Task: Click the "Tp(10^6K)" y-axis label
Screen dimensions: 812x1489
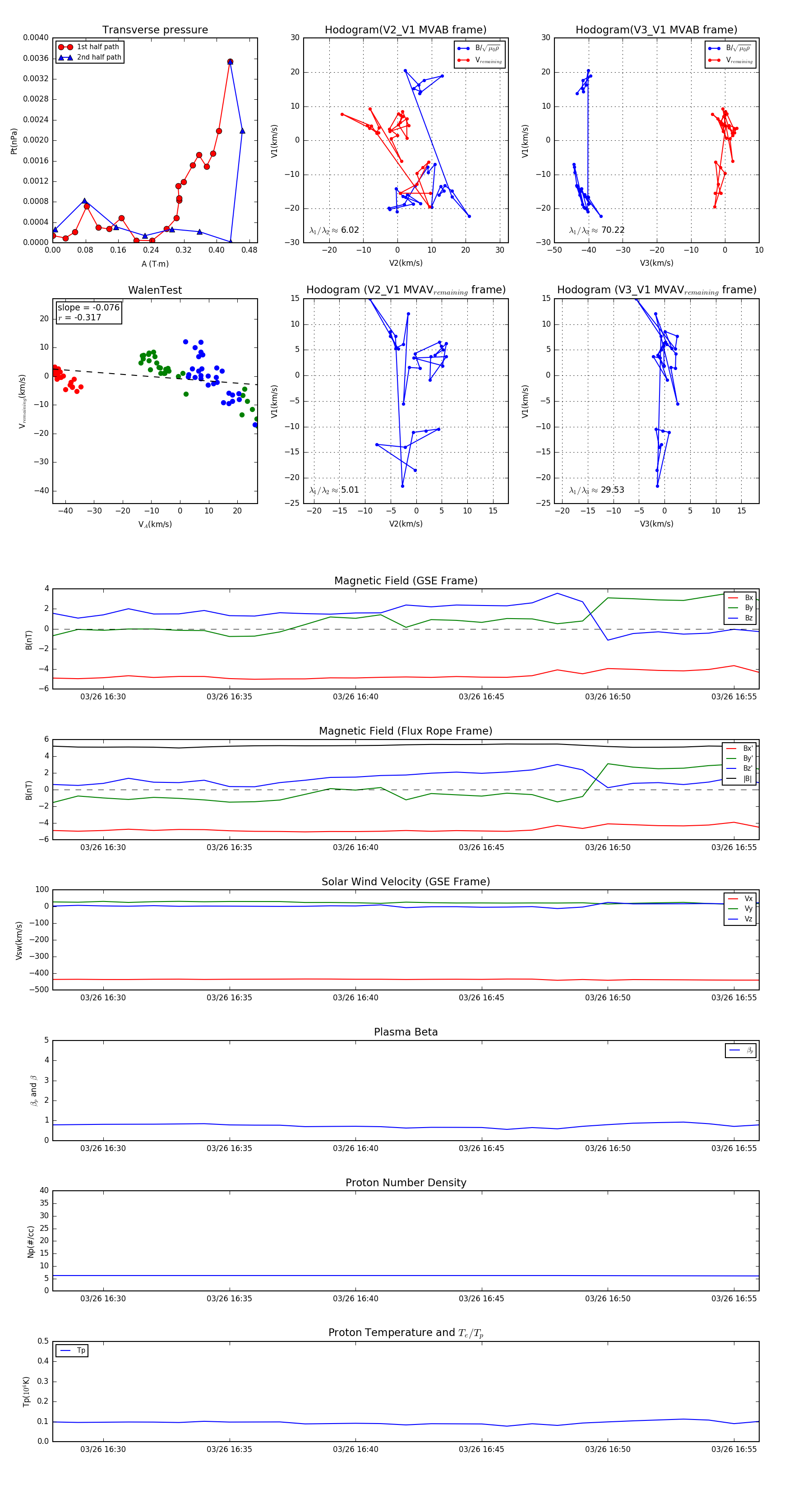Action: (26, 1392)
